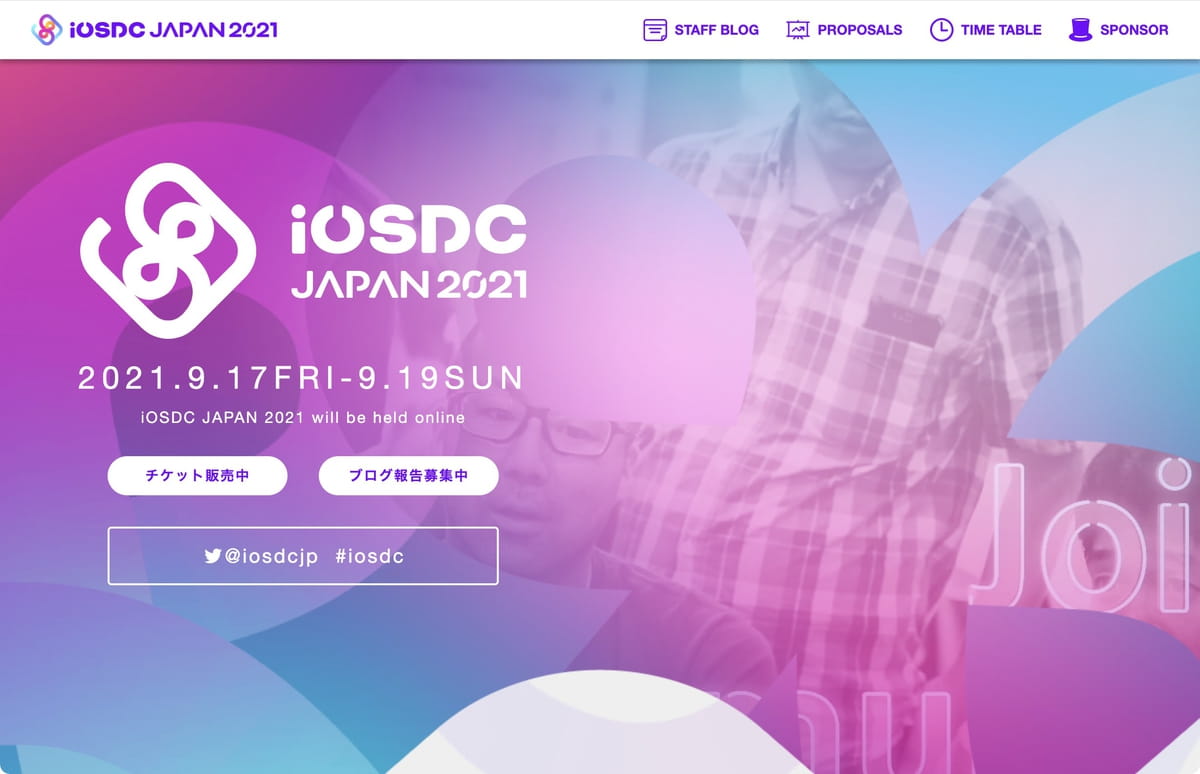Click the ブログ報告募集中 button
This screenshot has width=1200, height=774.
408,476
